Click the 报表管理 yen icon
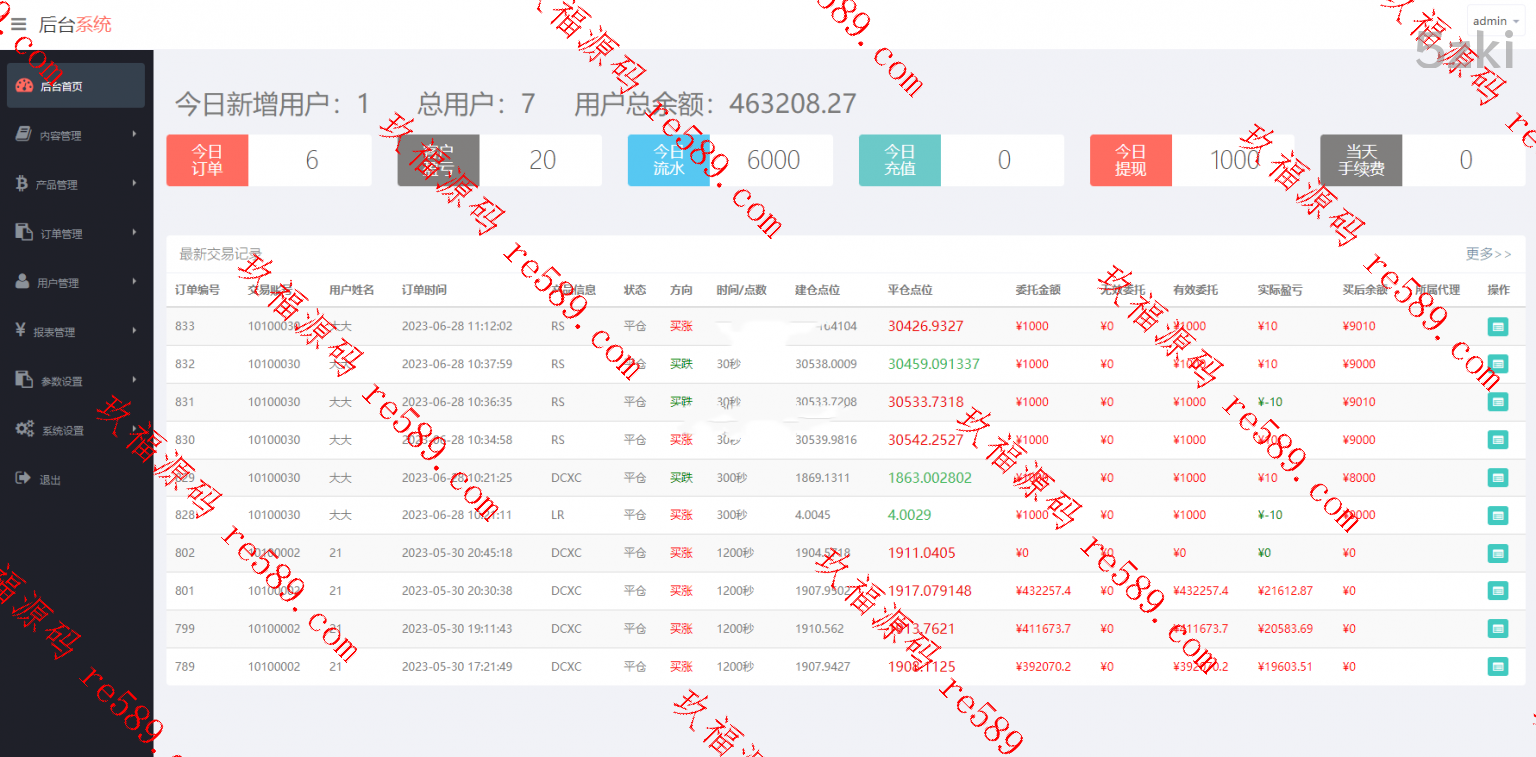Image resolution: width=1536 pixels, height=757 pixels. tap(21, 331)
